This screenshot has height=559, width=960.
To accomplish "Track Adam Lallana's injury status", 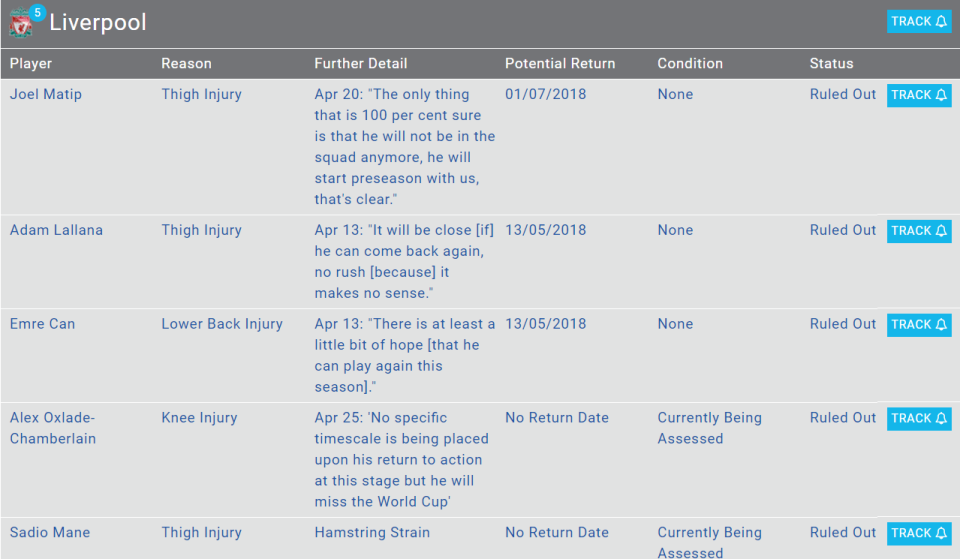I will [x=919, y=231].
